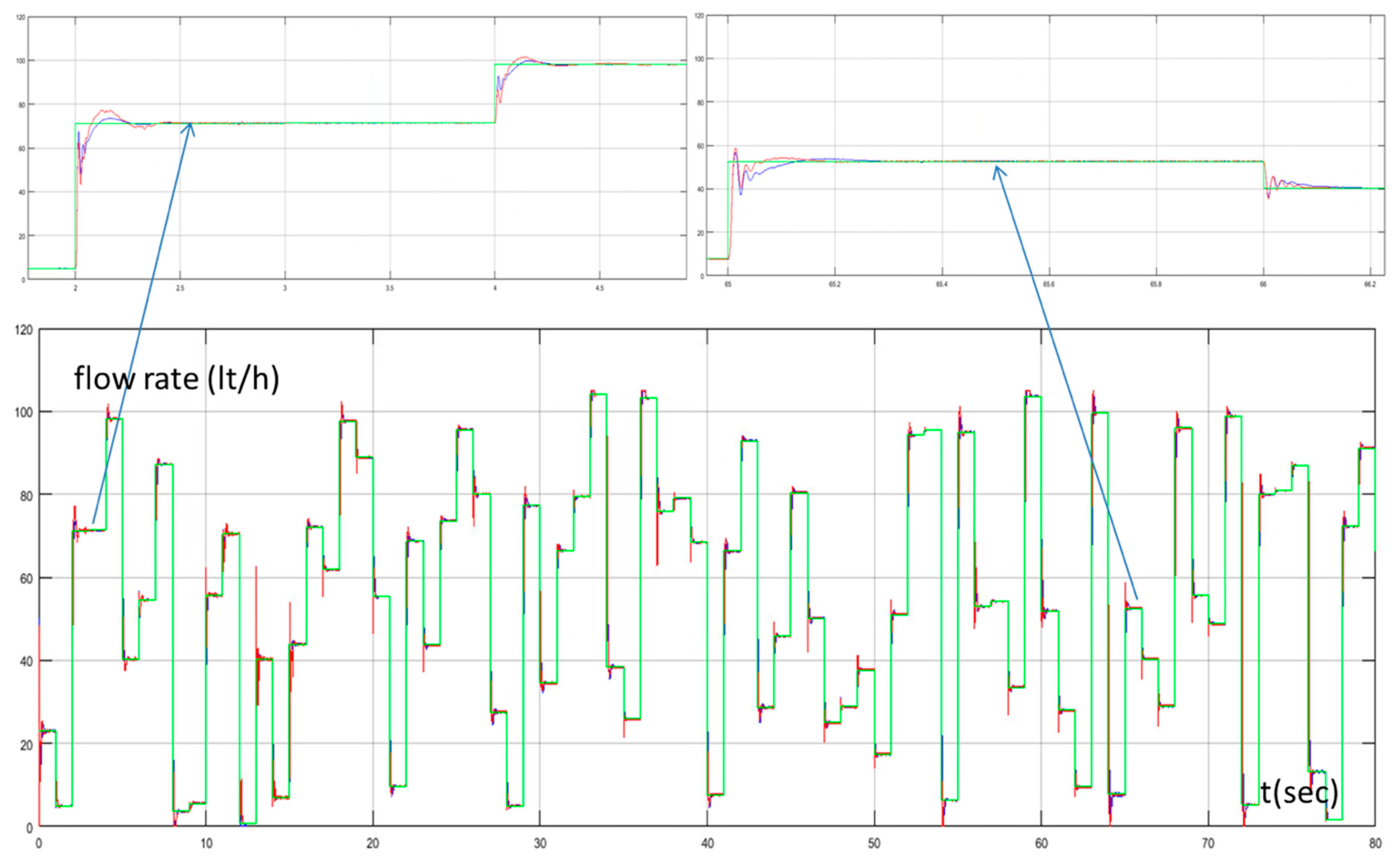Screen dimensions: 1400x865
Task: Click y-axis tick label 20 on main plot
Action: coord(26,745)
